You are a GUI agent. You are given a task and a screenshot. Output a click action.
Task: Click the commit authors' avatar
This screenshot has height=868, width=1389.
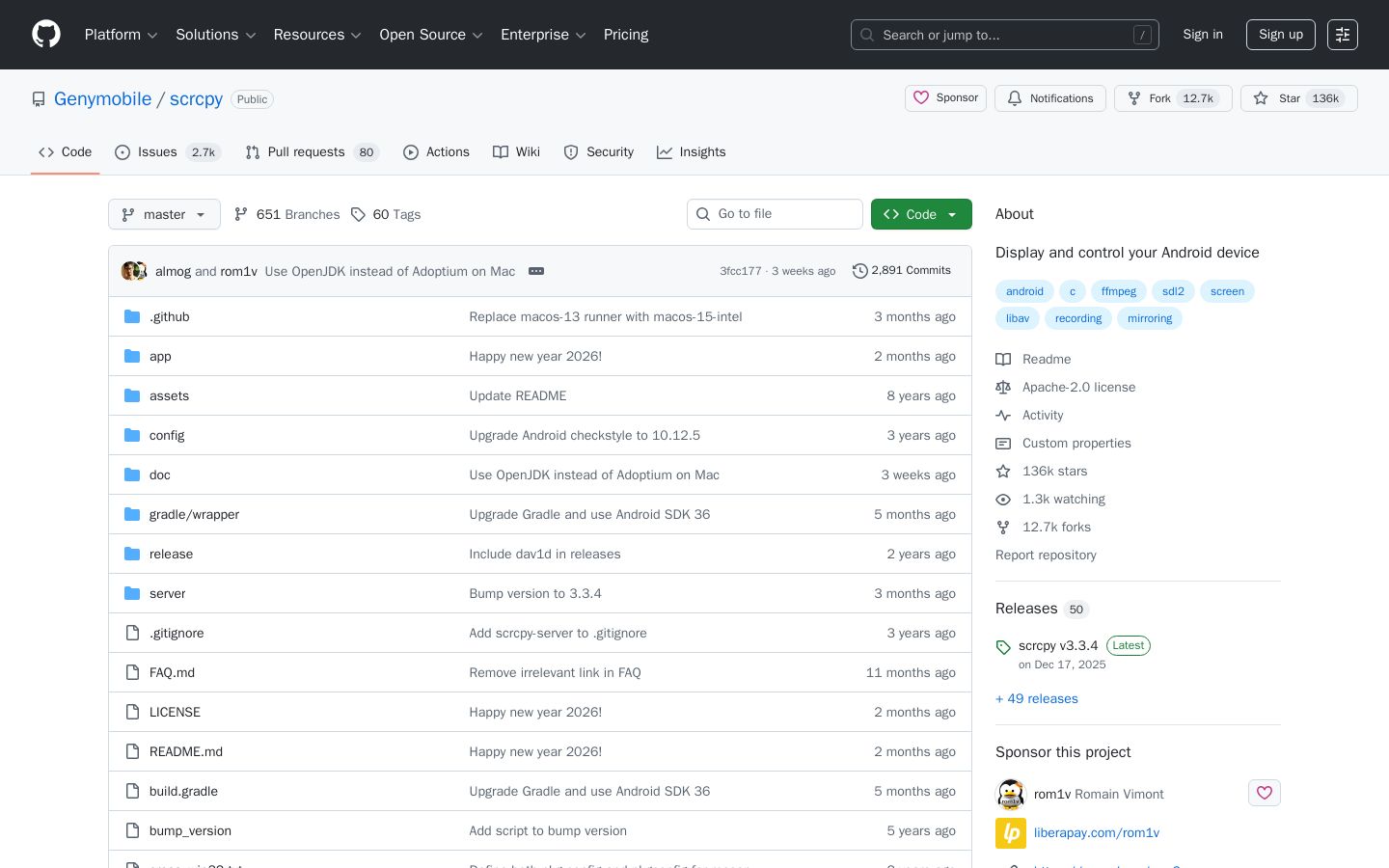[x=134, y=271]
